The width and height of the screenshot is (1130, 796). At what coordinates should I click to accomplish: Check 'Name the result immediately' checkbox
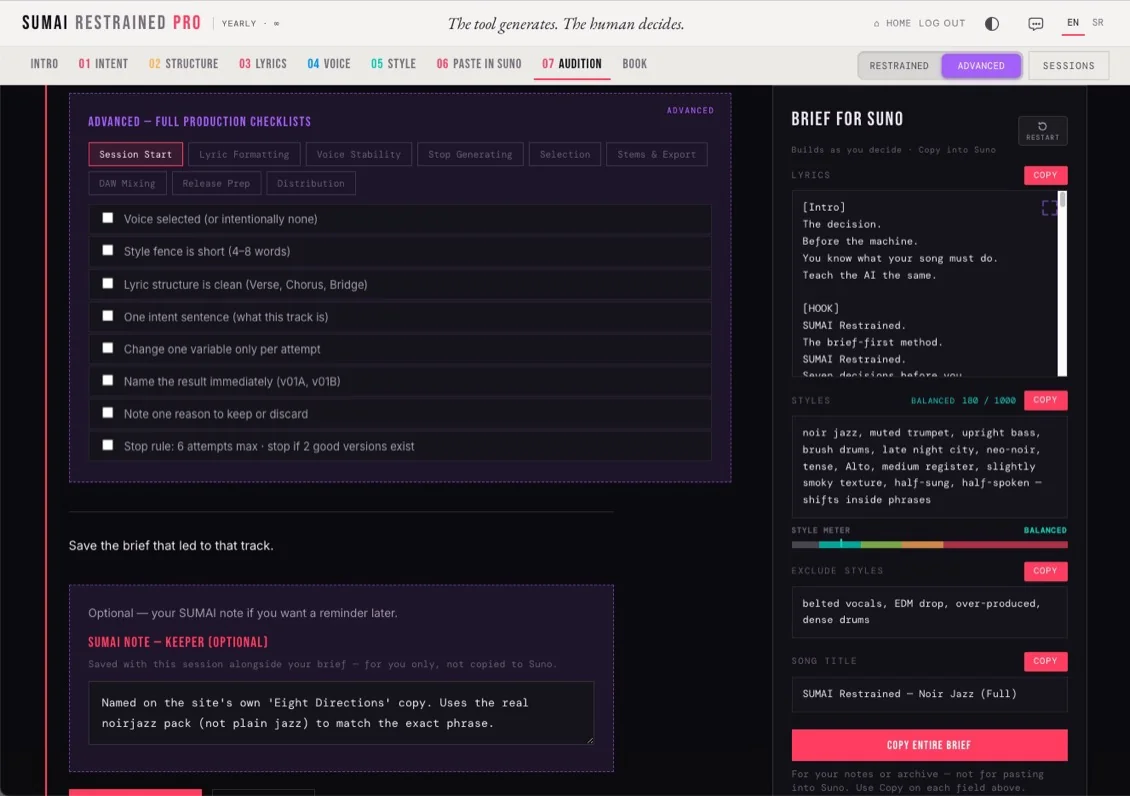(107, 380)
